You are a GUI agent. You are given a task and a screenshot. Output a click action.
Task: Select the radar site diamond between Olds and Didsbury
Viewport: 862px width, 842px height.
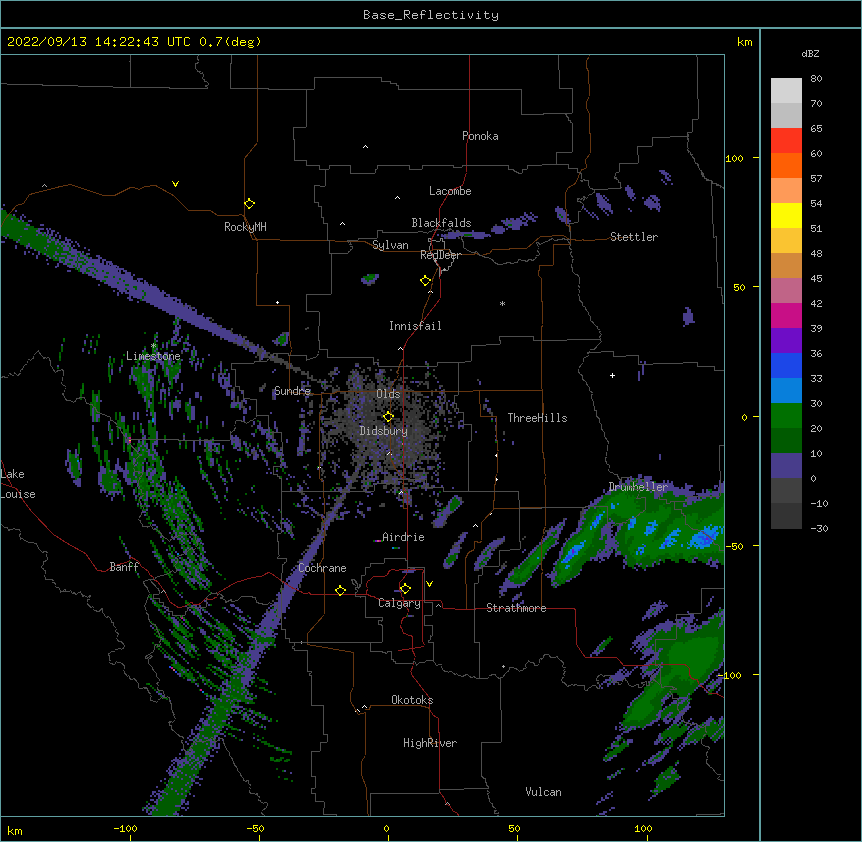pos(388,417)
